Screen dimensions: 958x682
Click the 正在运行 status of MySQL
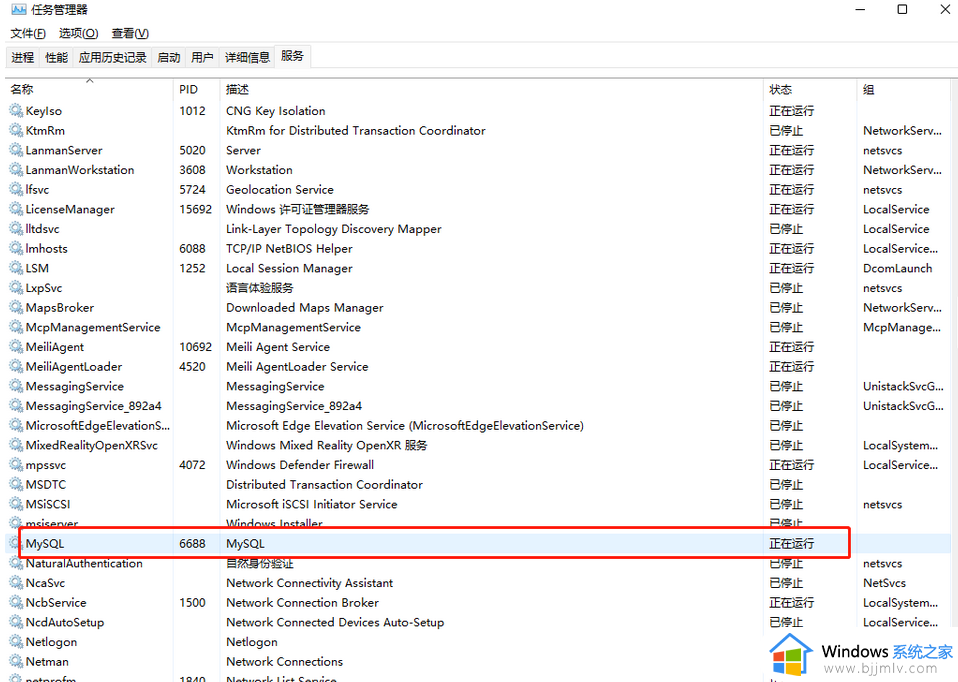click(x=791, y=543)
